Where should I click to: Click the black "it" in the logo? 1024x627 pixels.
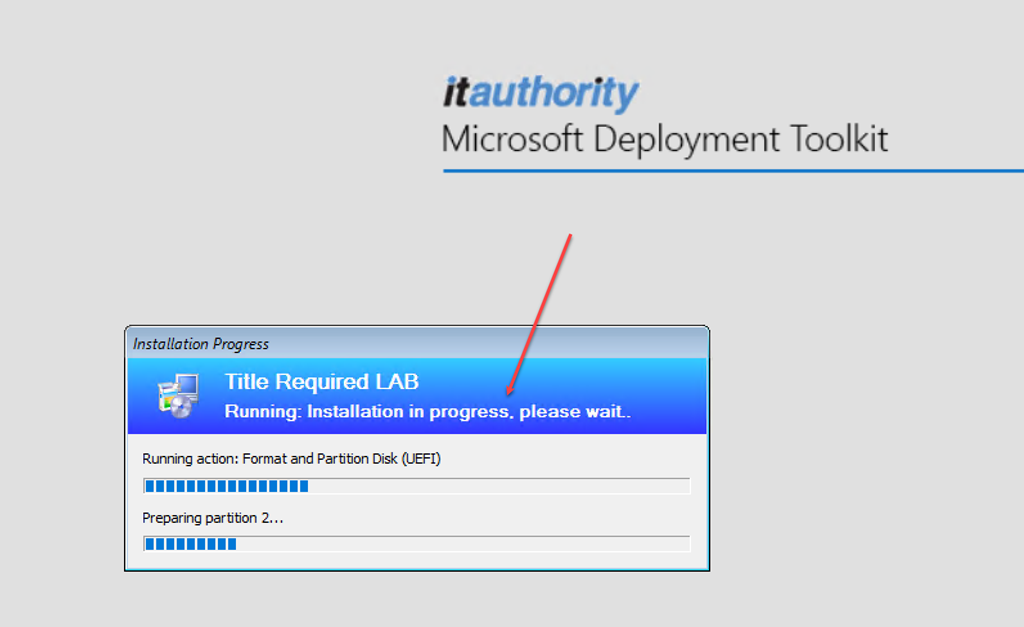pos(455,93)
